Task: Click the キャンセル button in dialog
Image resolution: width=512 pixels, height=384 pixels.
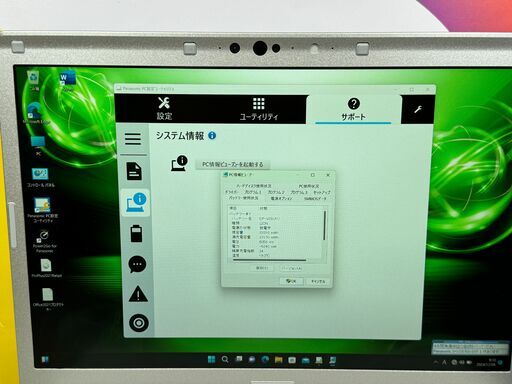Action: coord(318,281)
